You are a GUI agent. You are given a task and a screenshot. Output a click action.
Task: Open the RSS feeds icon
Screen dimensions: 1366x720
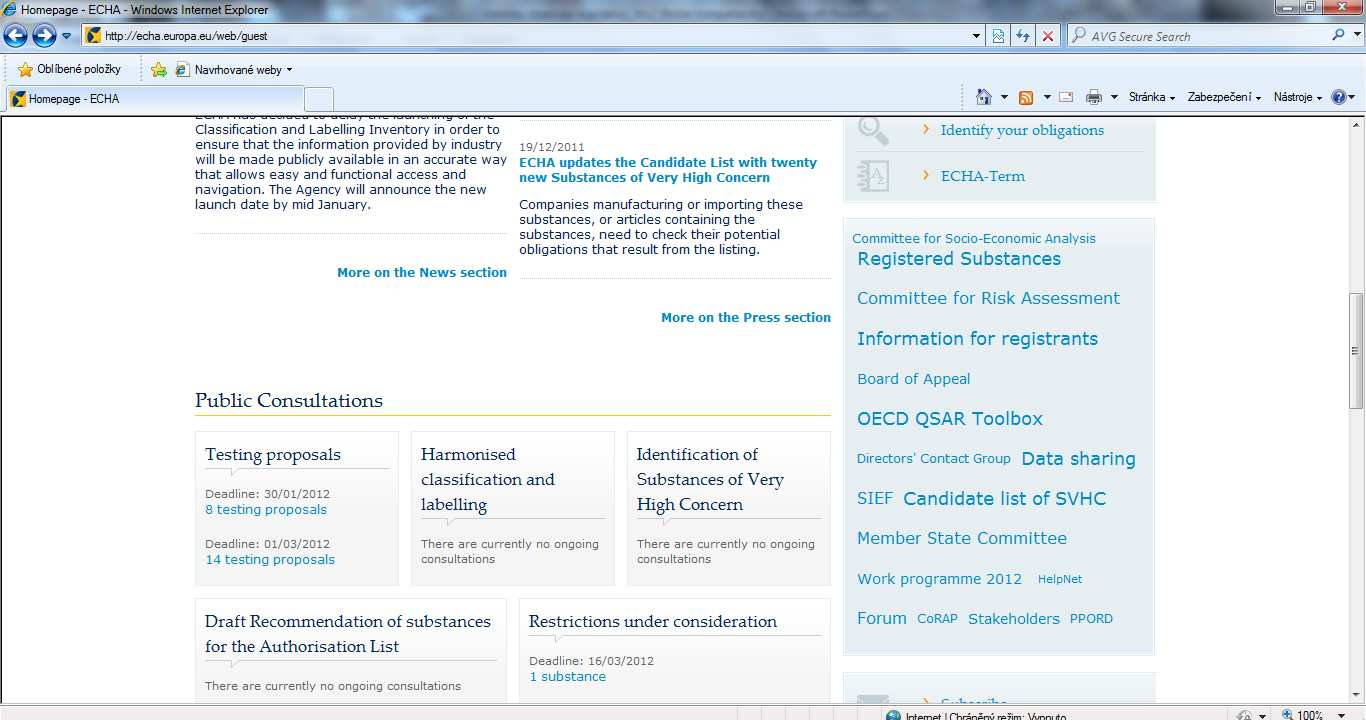click(1026, 97)
